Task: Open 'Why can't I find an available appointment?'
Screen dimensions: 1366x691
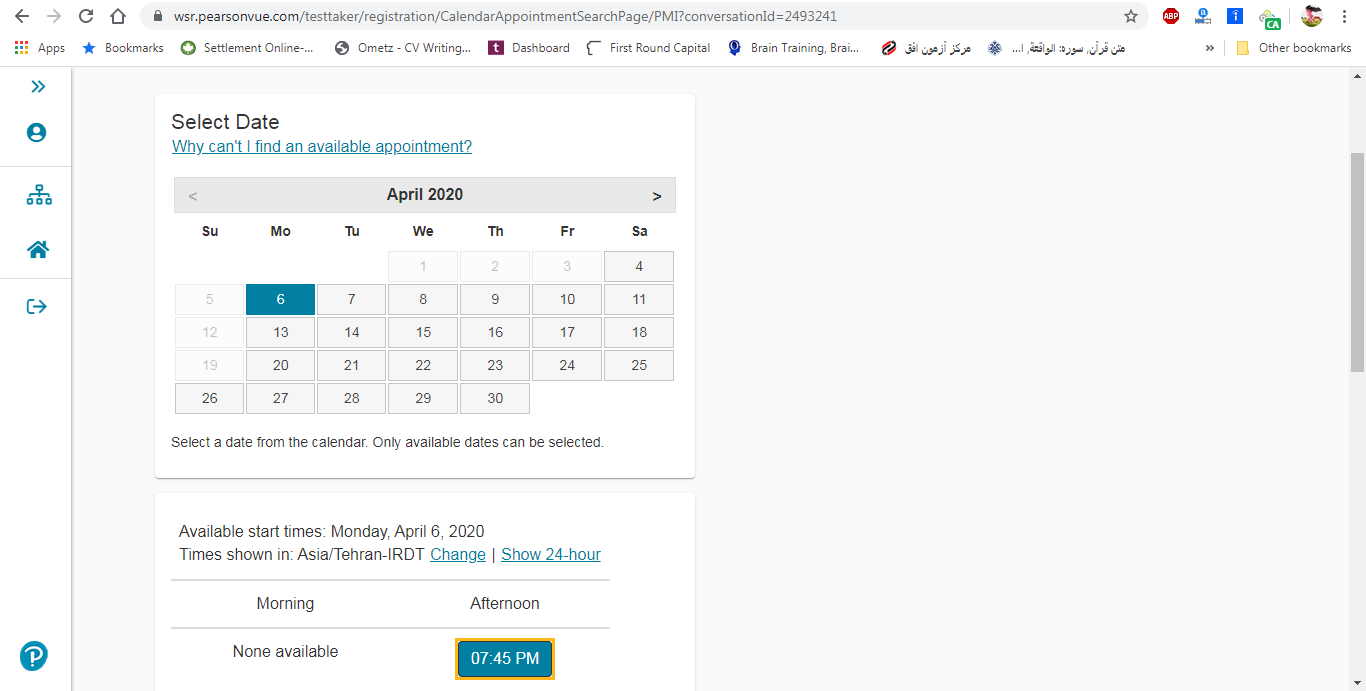Action: (x=322, y=147)
